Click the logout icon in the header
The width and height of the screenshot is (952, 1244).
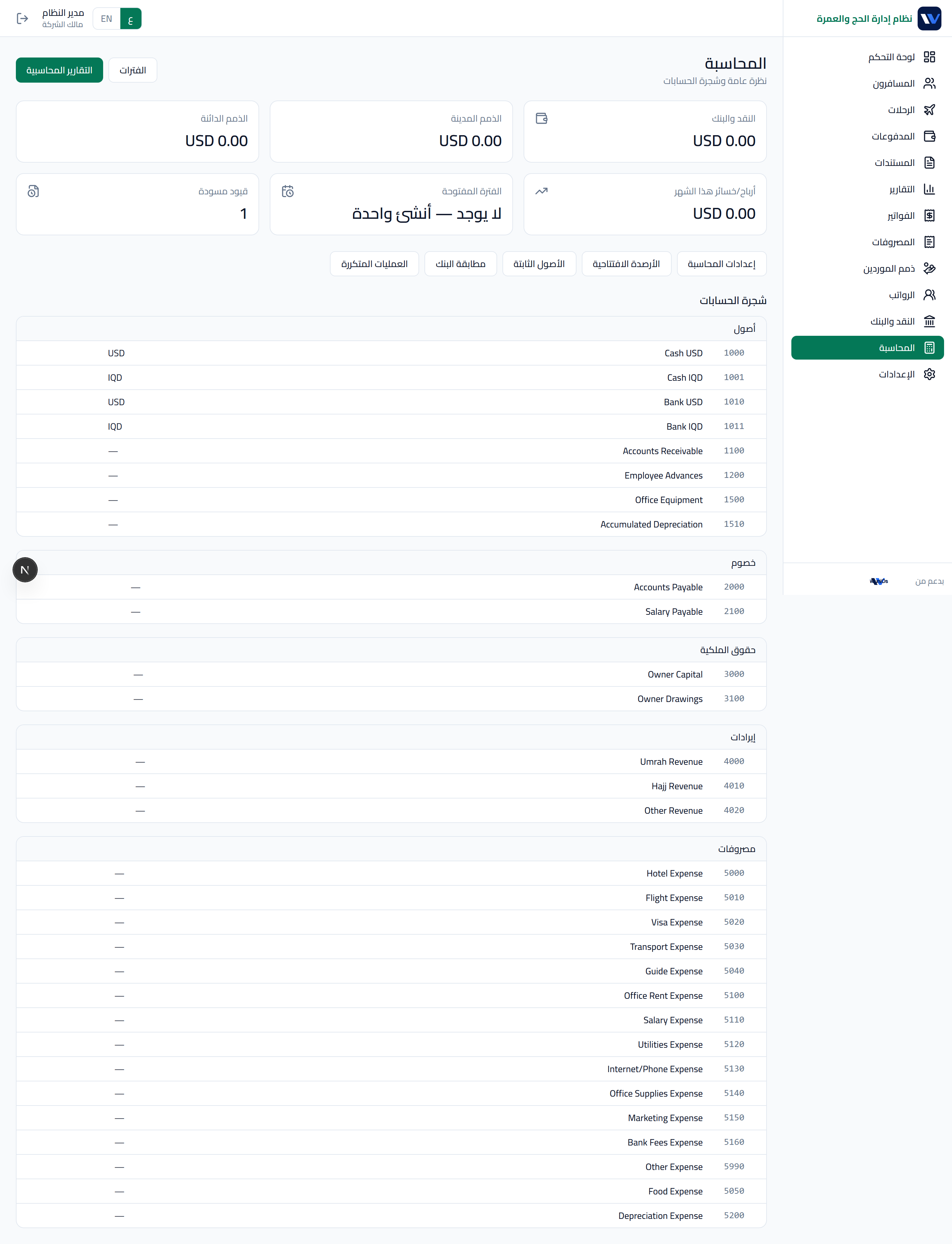click(x=23, y=19)
